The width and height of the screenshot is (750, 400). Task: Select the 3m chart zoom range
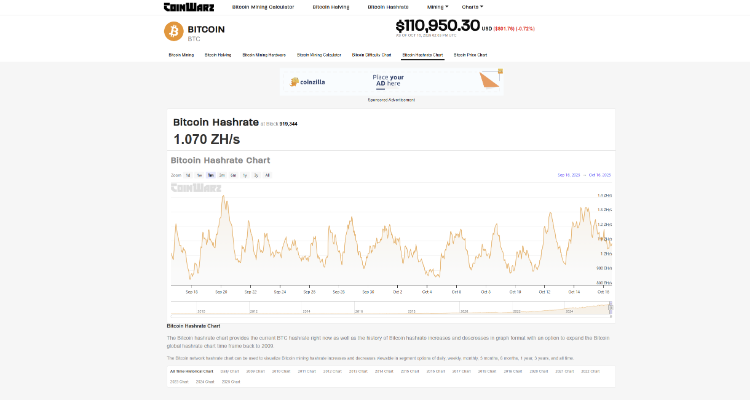(222, 175)
